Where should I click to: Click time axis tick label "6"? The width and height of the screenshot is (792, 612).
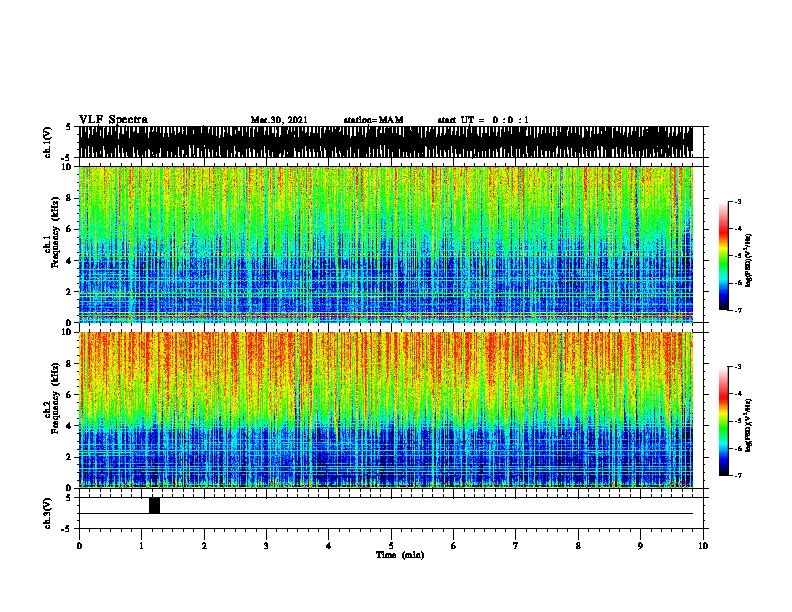click(x=454, y=545)
